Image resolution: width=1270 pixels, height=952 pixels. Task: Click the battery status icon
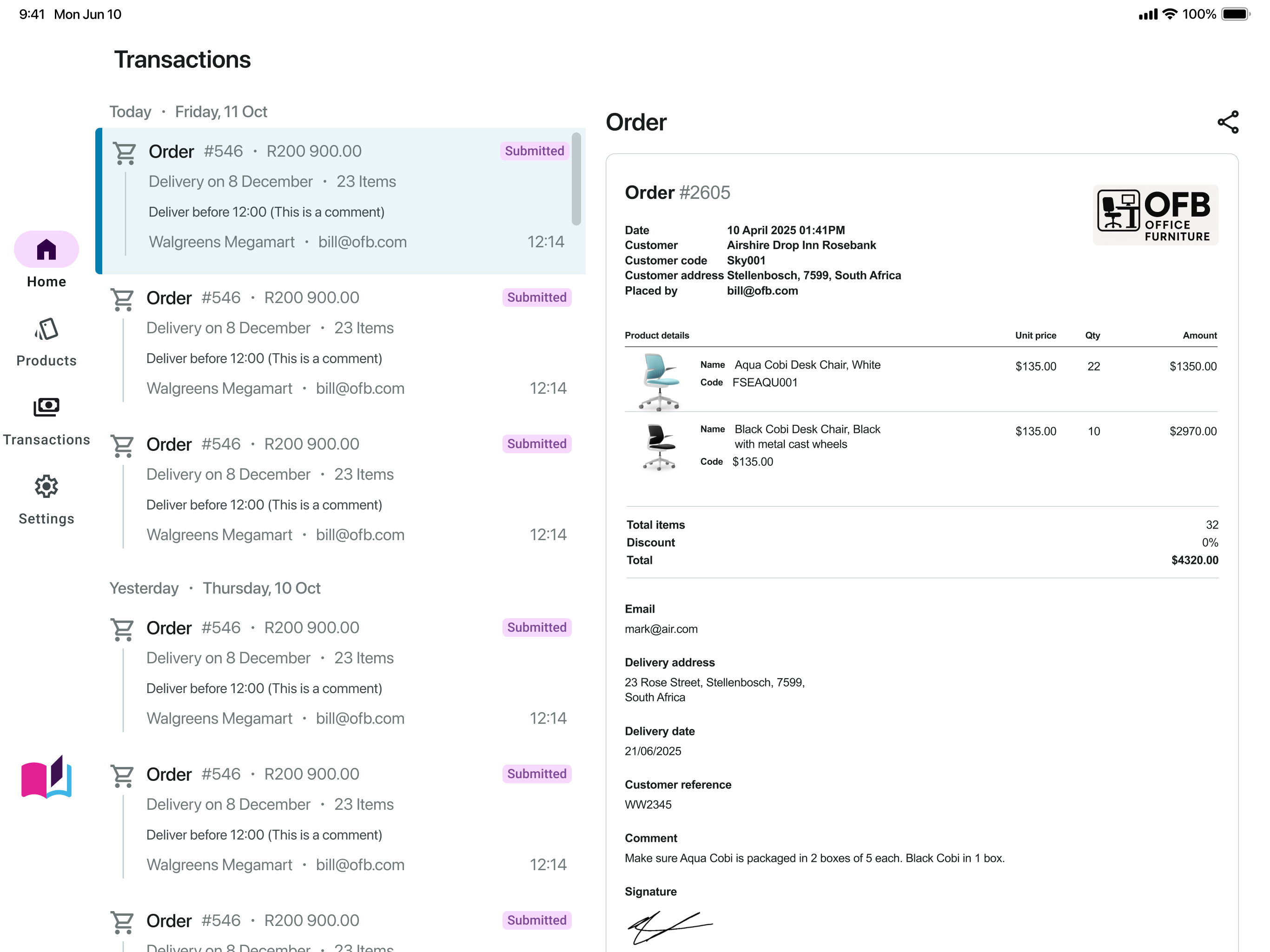point(1236,14)
